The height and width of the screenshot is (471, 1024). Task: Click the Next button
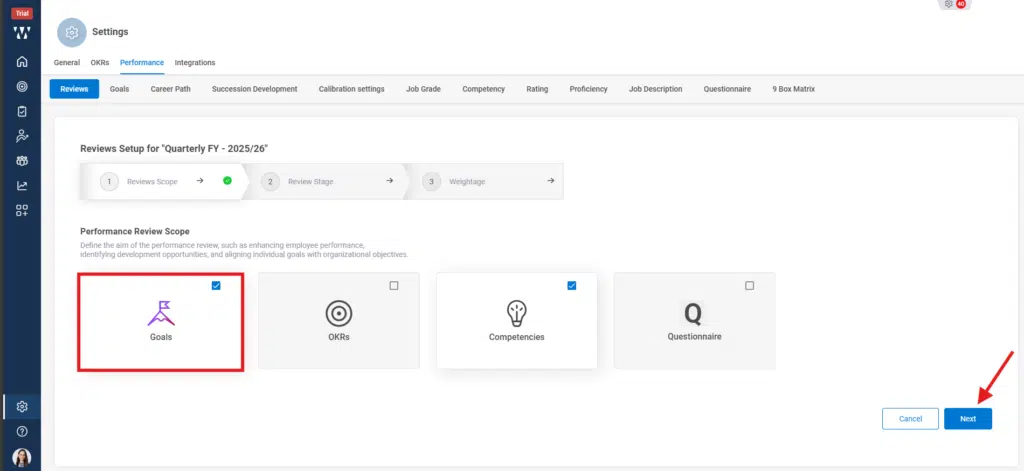click(x=967, y=419)
